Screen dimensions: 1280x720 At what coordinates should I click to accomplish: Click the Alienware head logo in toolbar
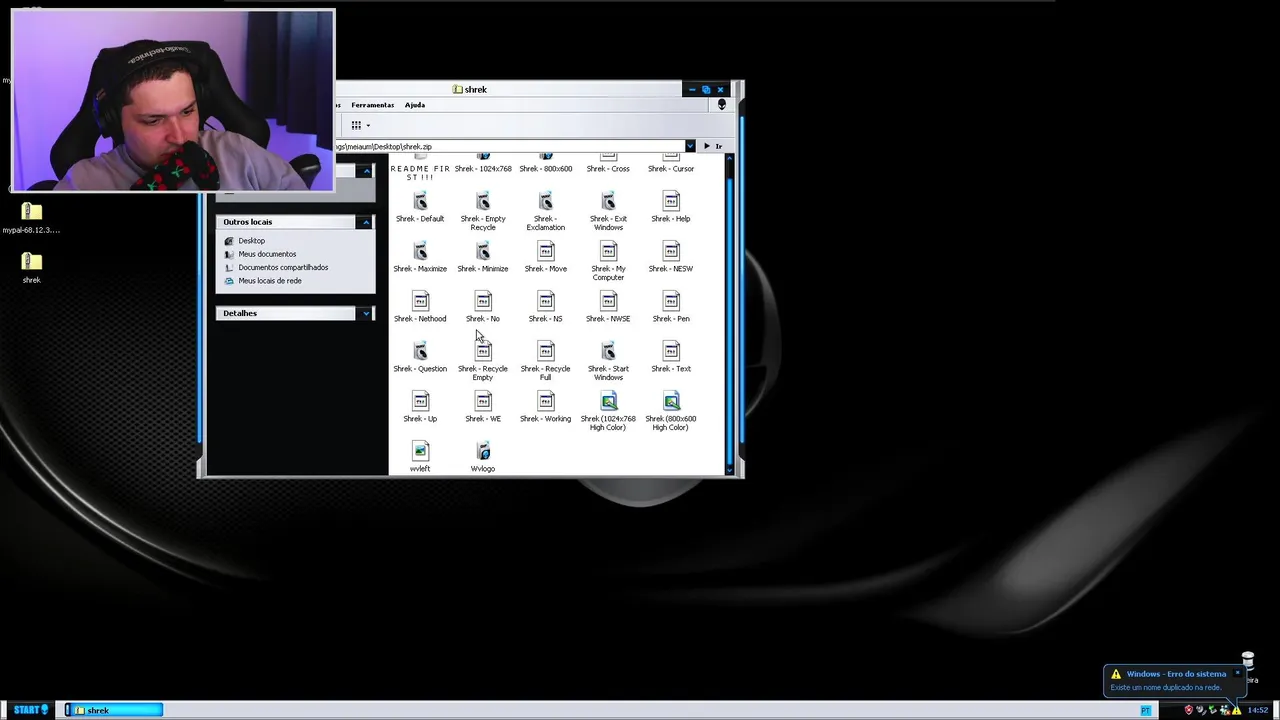722,105
